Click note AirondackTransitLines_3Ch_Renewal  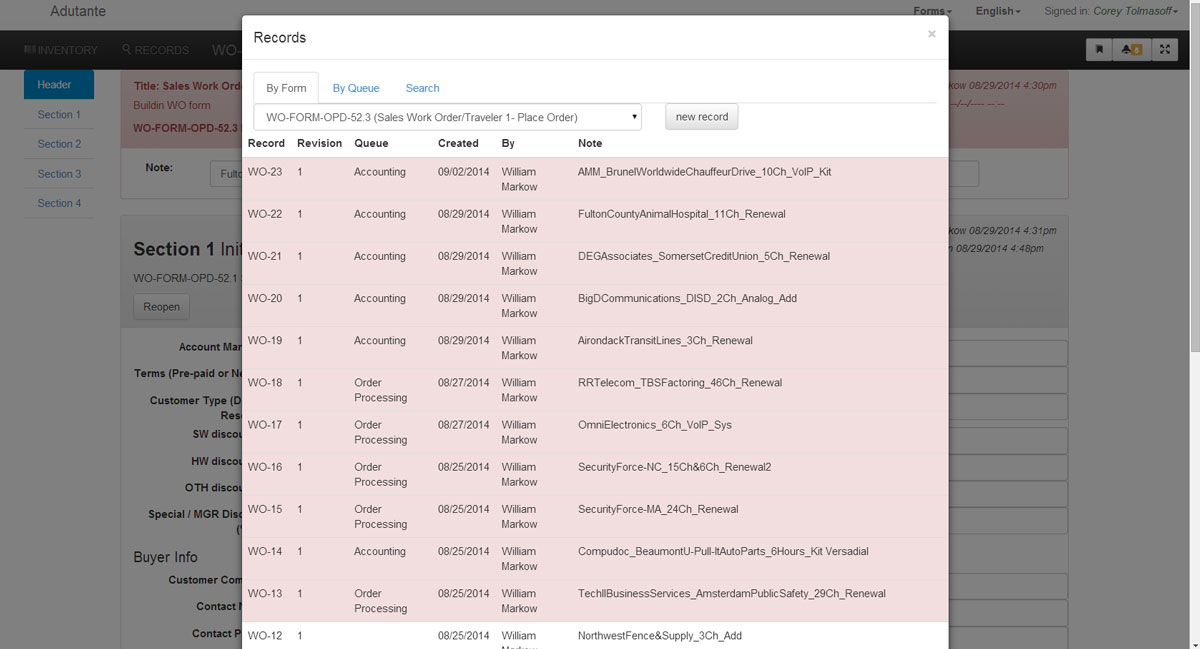tap(665, 340)
